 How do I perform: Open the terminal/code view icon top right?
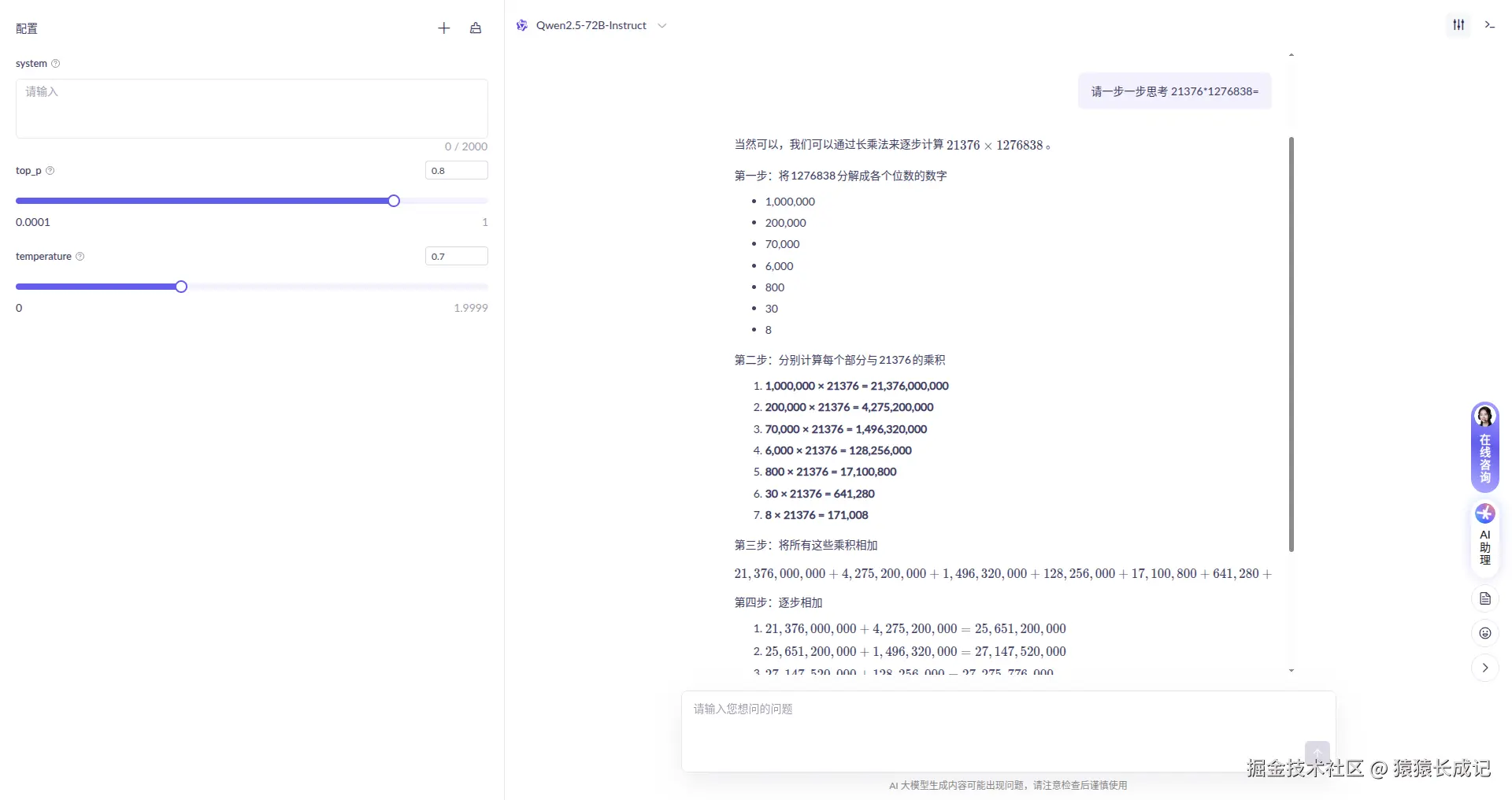pos(1489,24)
